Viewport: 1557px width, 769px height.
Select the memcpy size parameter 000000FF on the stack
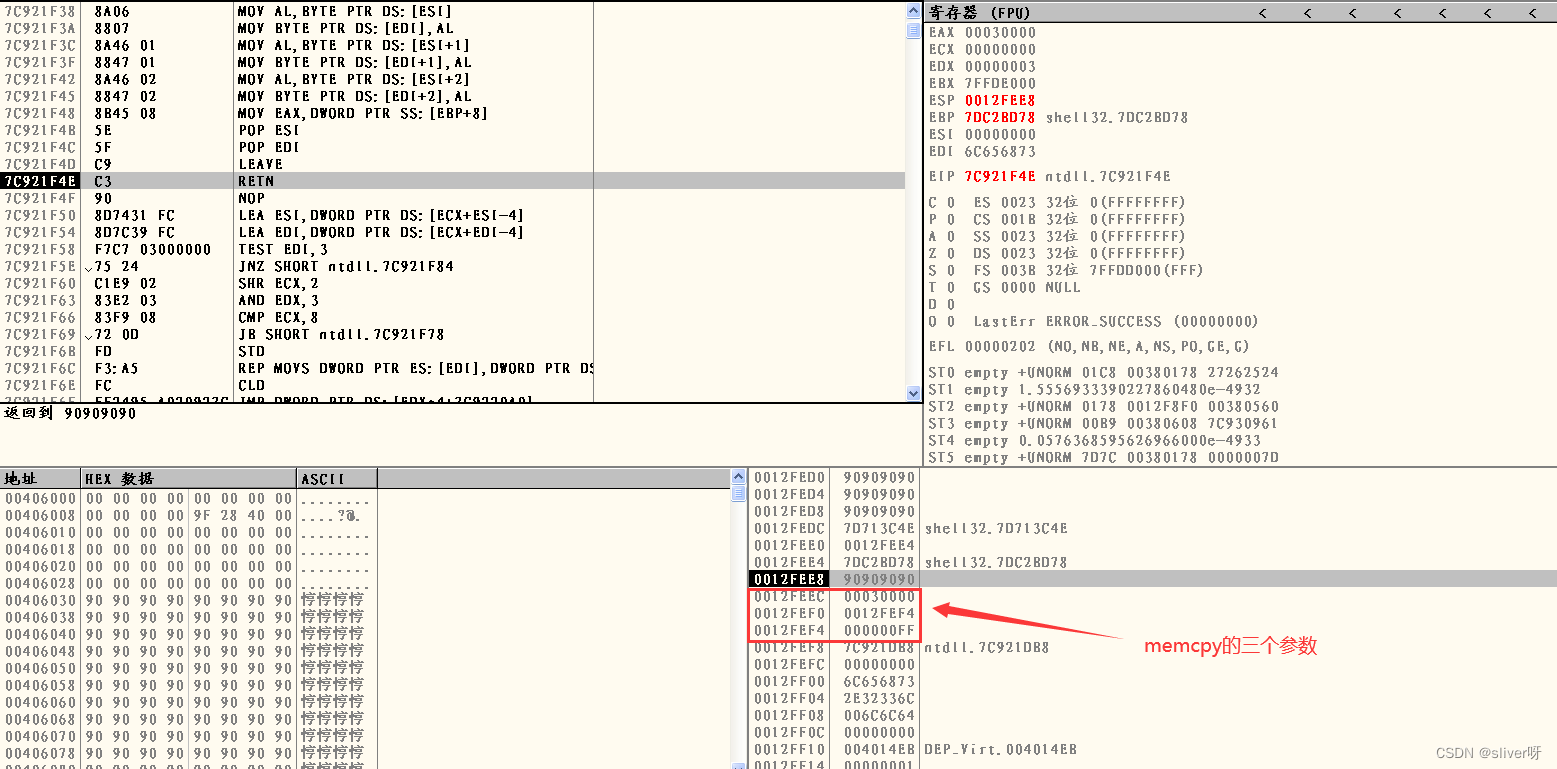coord(879,630)
